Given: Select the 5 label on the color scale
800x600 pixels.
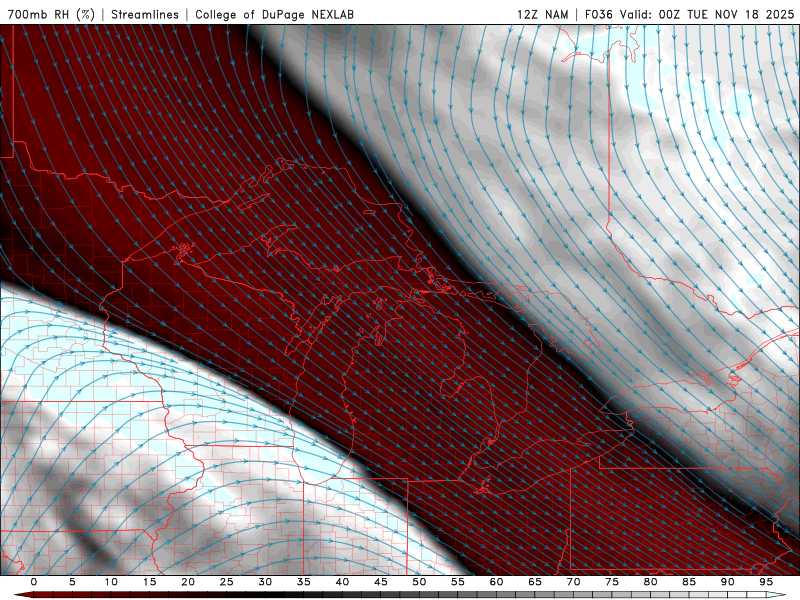Looking at the screenshot, I should (x=72, y=582).
